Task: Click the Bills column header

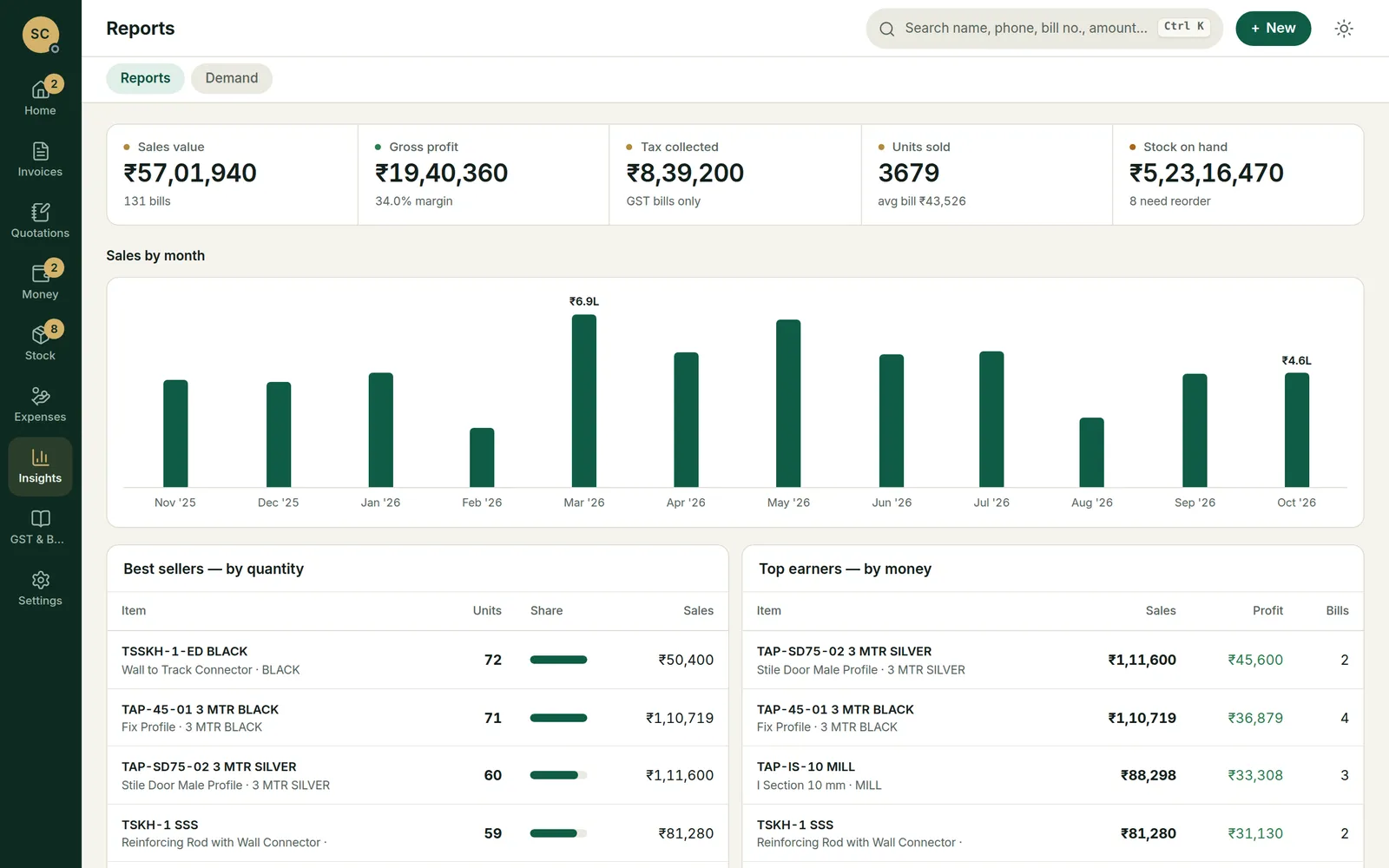Action: [1337, 611]
